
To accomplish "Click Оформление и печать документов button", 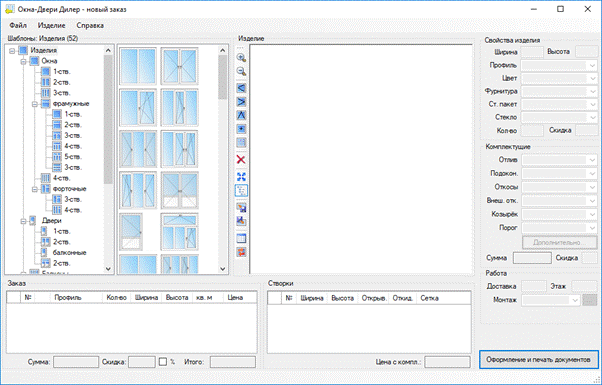I will (x=538, y=360).
